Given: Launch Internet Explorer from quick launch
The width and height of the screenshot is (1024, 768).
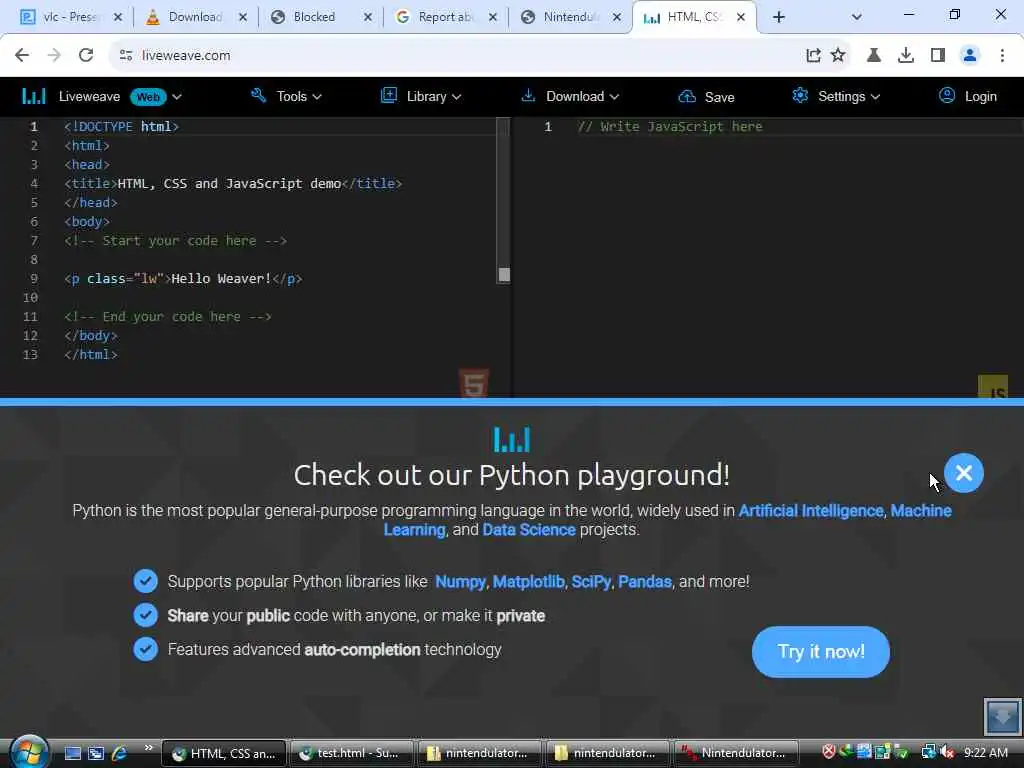Looking at the screenshot, I should [x=119, y=753].
